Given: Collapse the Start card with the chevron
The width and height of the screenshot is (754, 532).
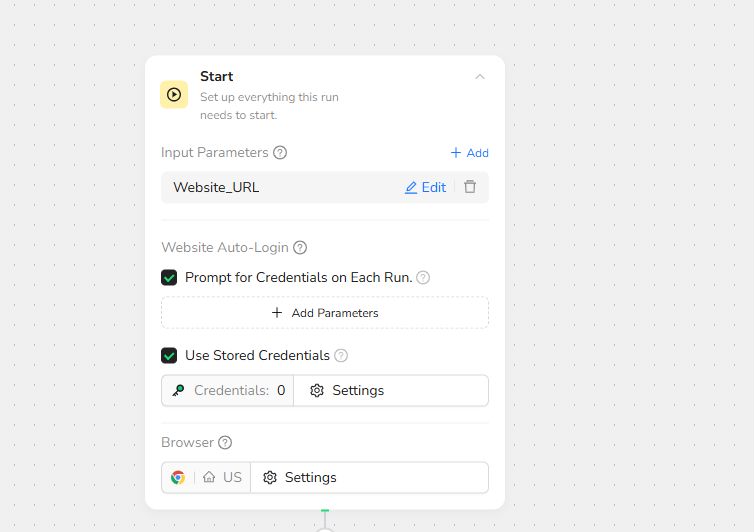Looking at the screenshot, I should pos(480,77).
